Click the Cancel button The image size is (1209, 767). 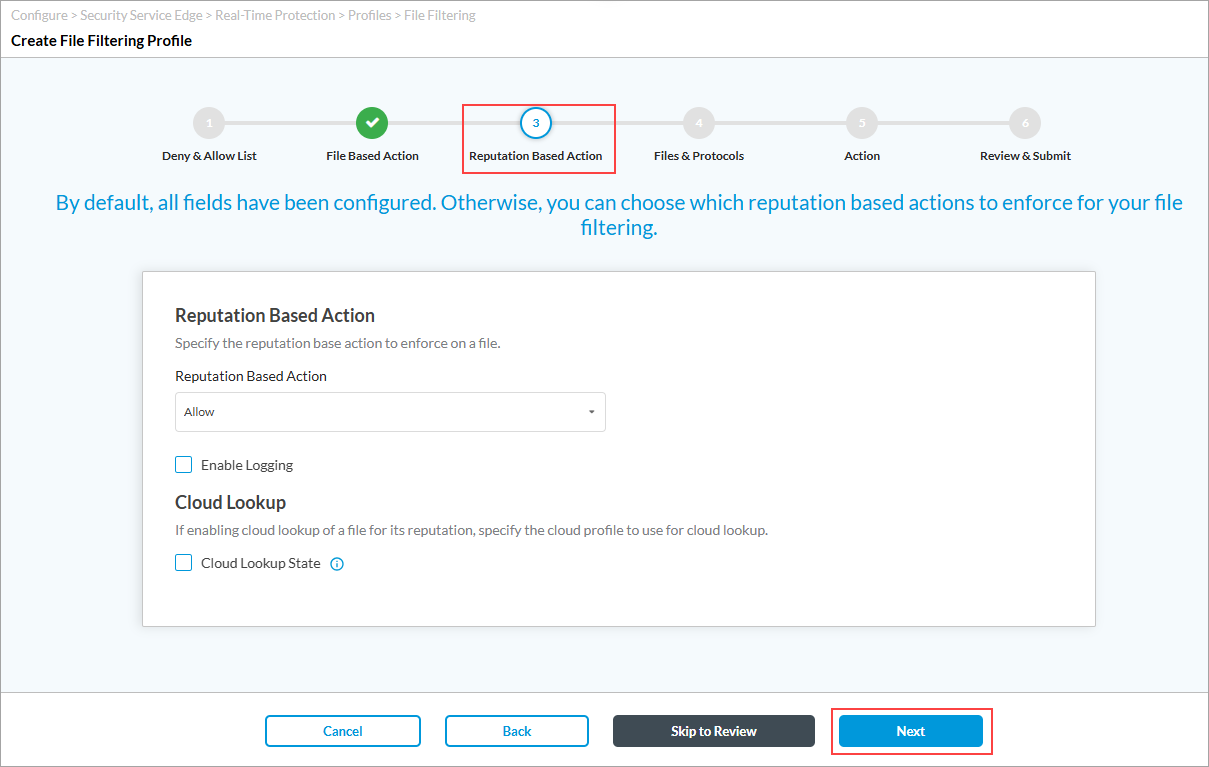tap(343, 731)
